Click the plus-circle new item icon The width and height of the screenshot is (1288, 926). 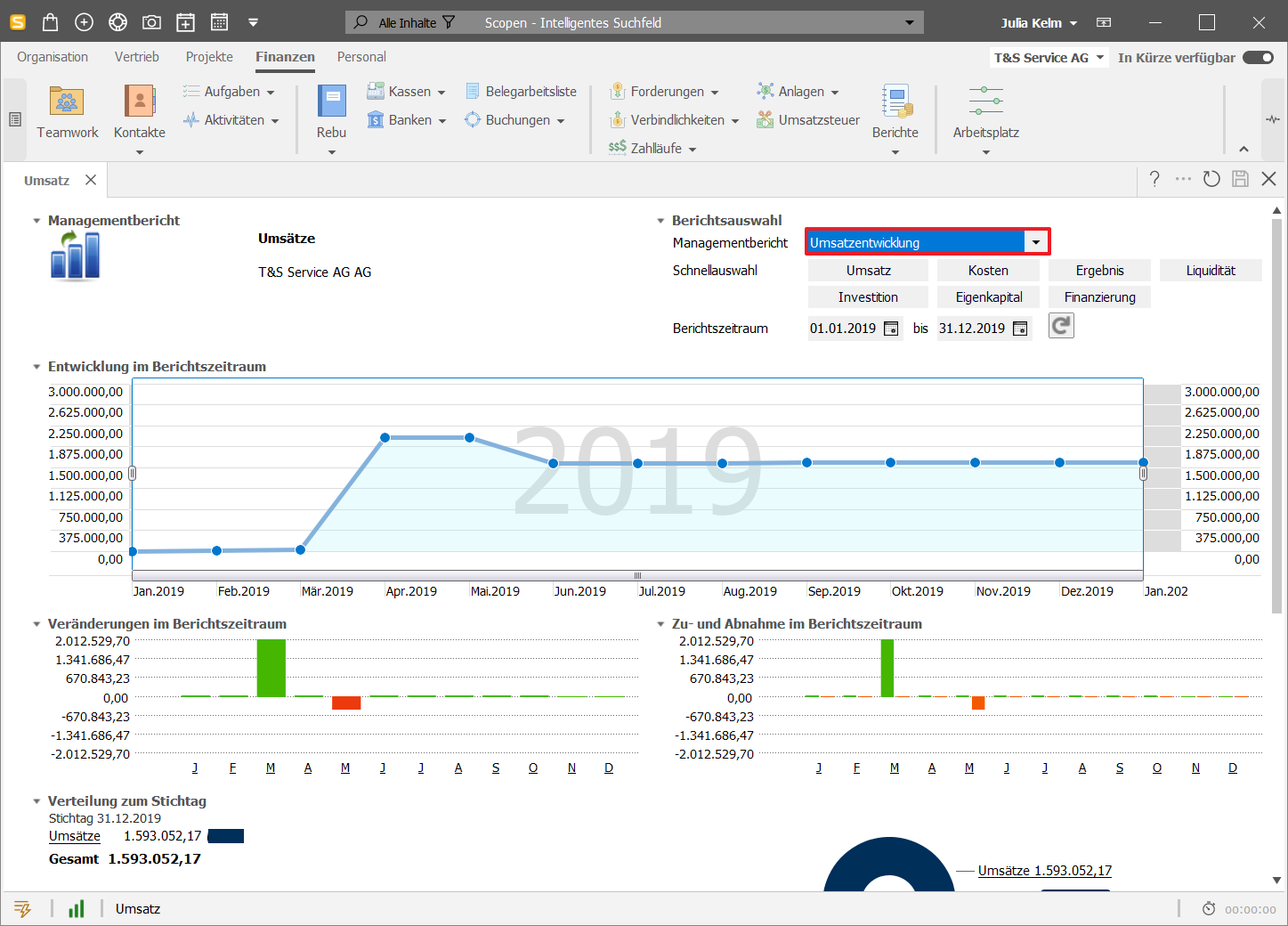(x=84, y=22)
